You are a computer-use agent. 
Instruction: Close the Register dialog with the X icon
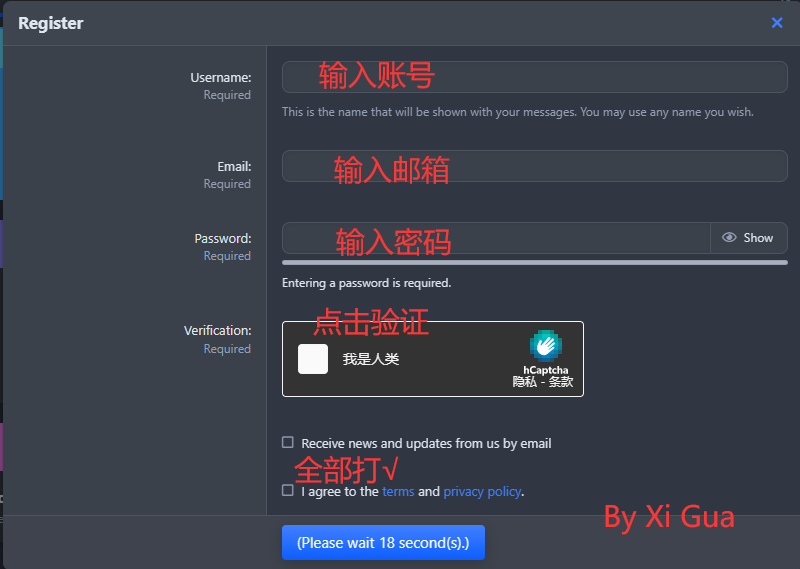coord(777,23)
